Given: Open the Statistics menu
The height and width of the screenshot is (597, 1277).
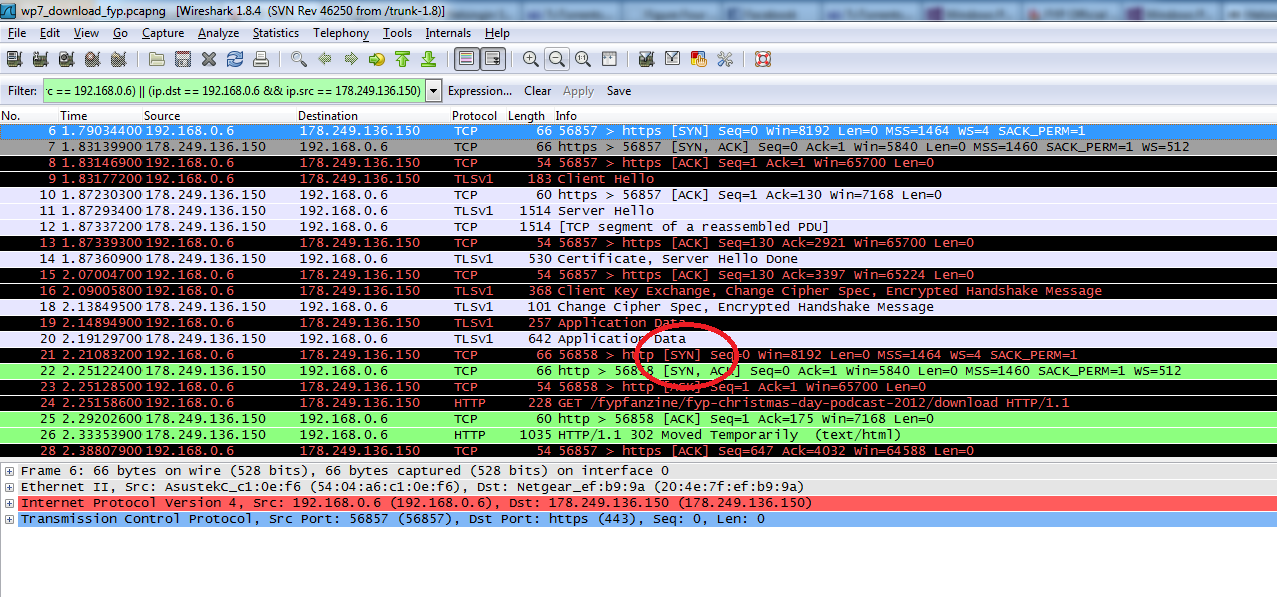Looking at the screenshot, I should [276, 33].
